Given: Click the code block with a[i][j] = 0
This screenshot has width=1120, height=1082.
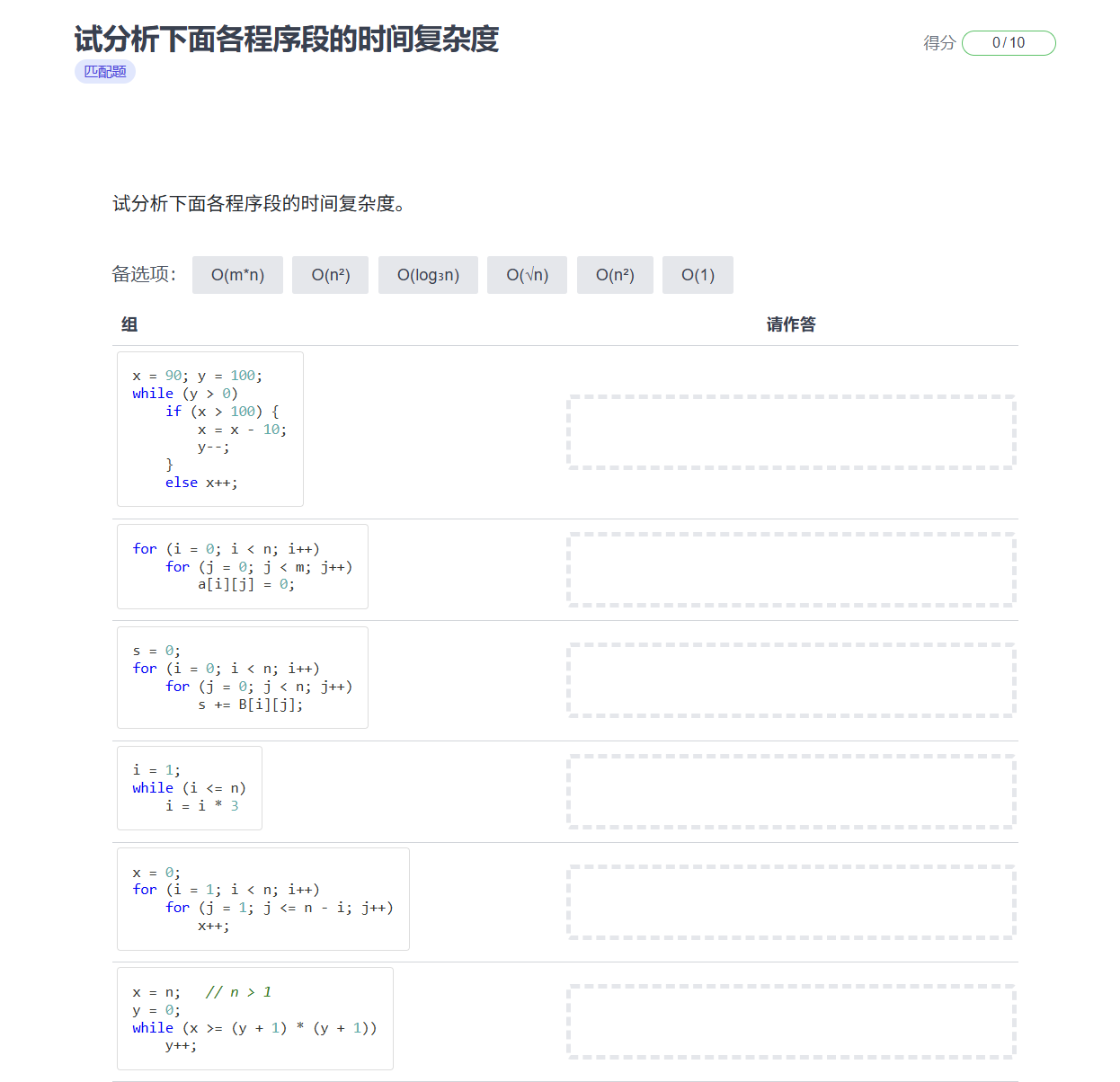Looking at the screenshot, I should click(243, 567).
